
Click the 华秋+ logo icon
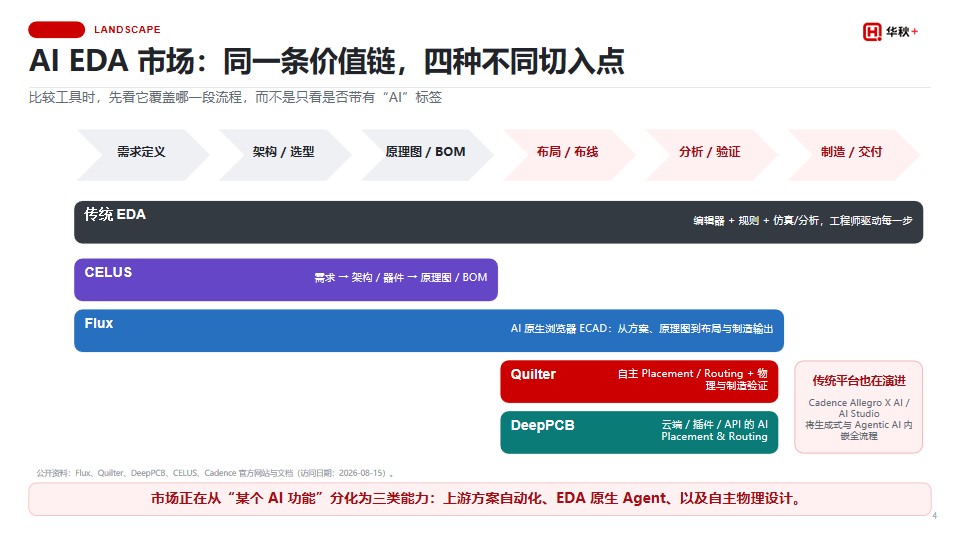click(890, 32)
